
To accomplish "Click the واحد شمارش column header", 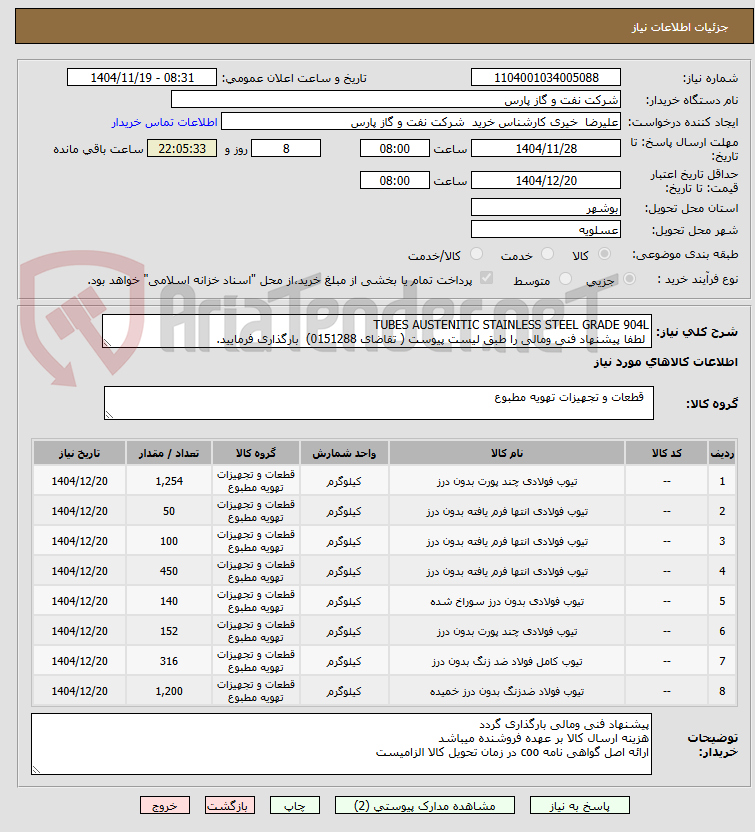I will click(344, 453).
